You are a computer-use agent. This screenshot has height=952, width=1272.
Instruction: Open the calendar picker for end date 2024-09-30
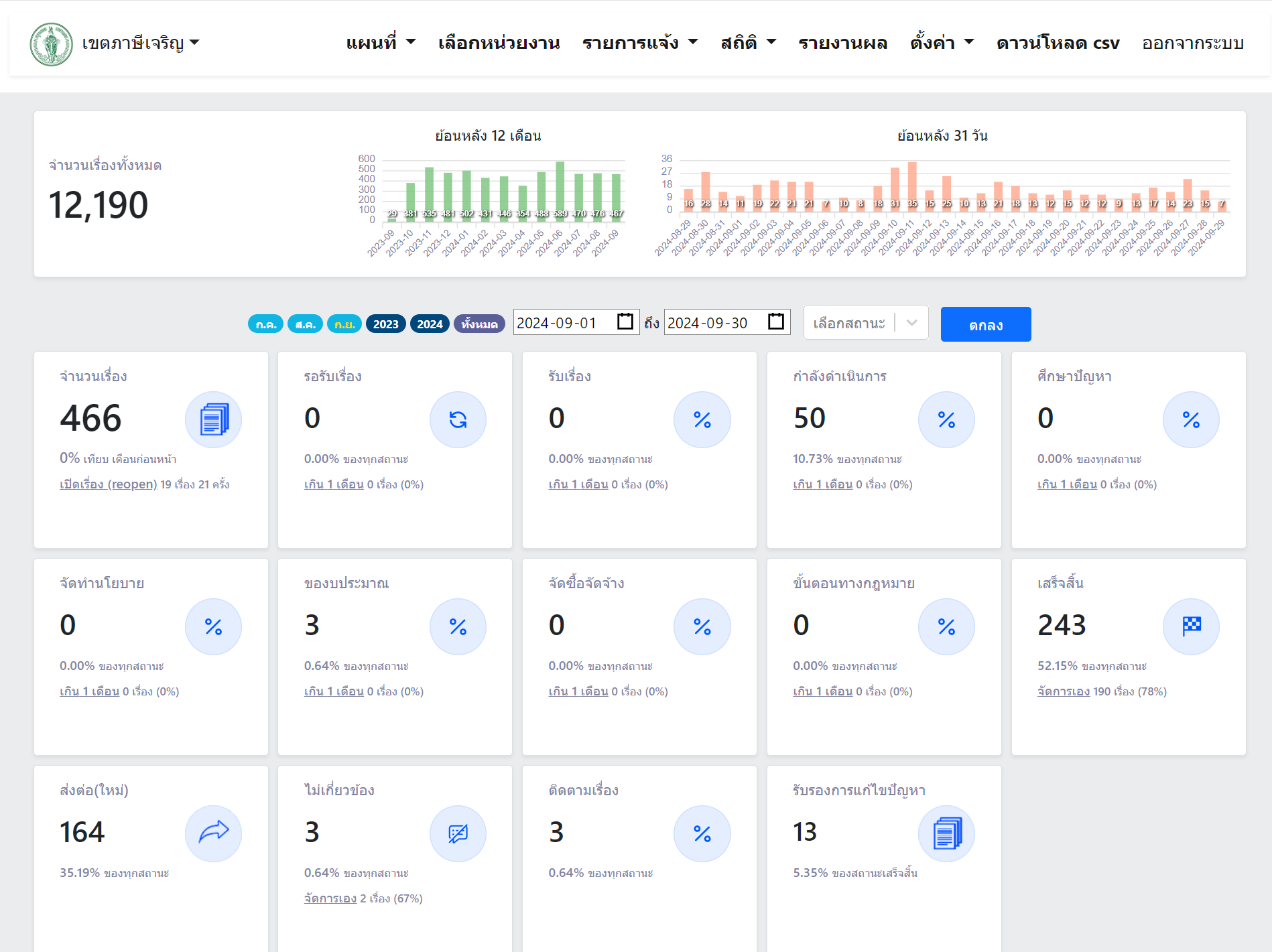tap(775, 322)
